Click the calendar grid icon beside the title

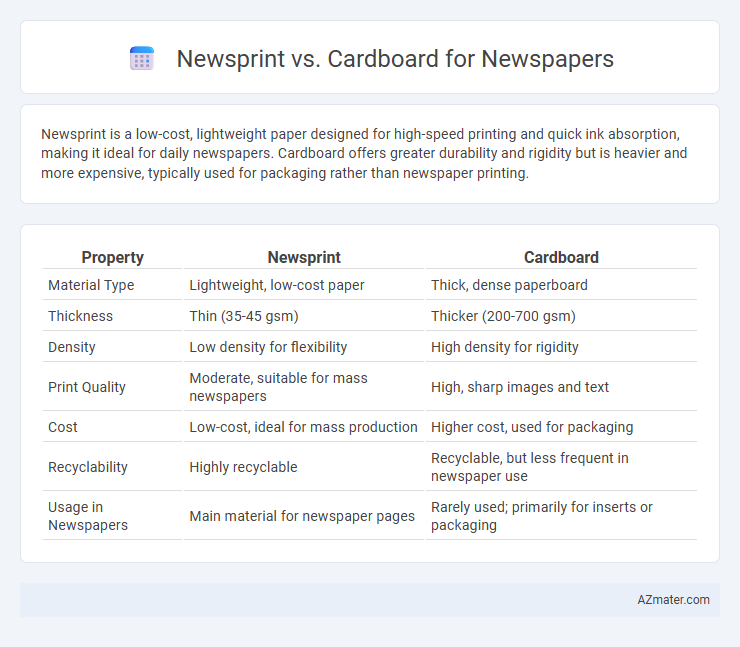click(x=142, y=59)
